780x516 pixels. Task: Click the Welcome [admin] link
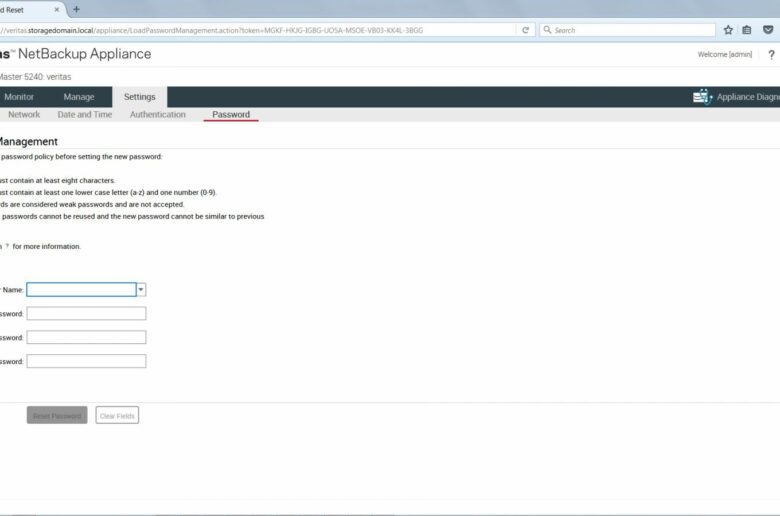click(x=724, y=55)
